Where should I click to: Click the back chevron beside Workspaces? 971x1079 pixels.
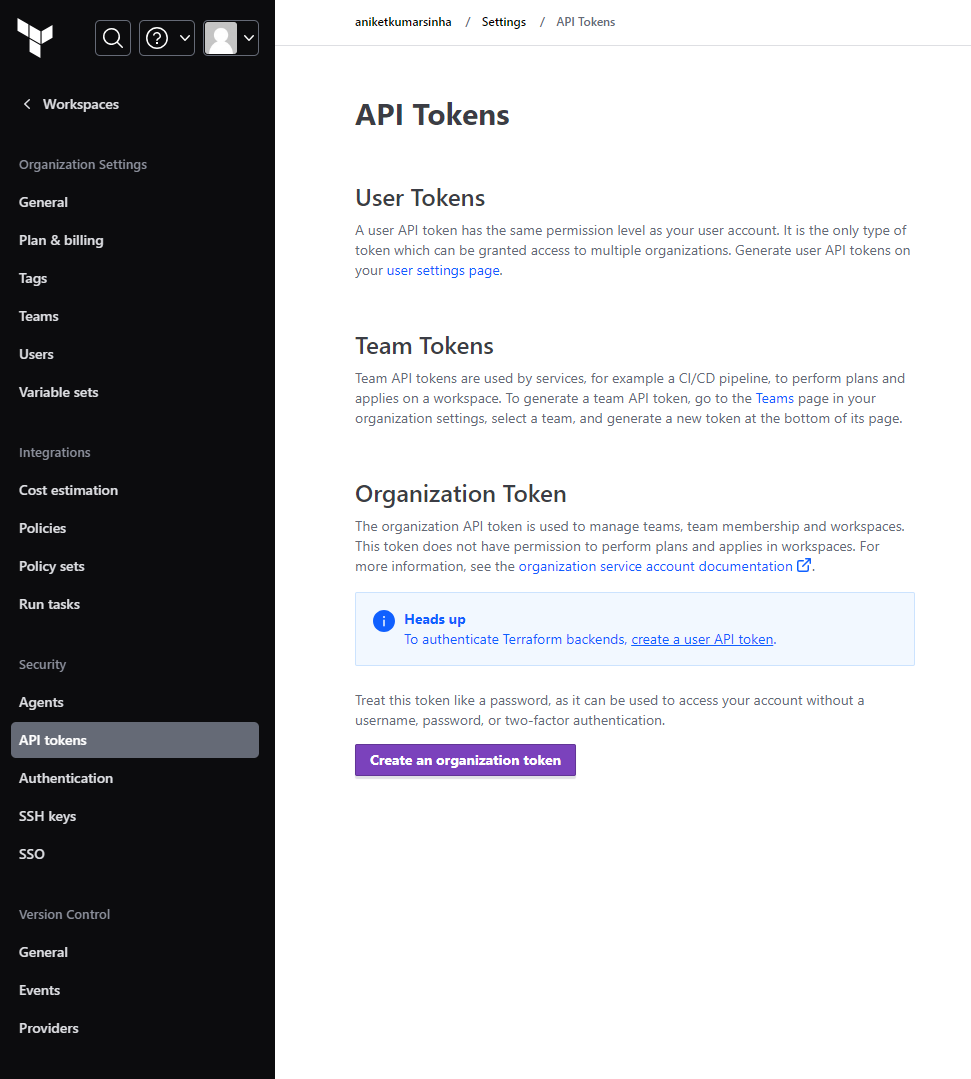[28, 104]
